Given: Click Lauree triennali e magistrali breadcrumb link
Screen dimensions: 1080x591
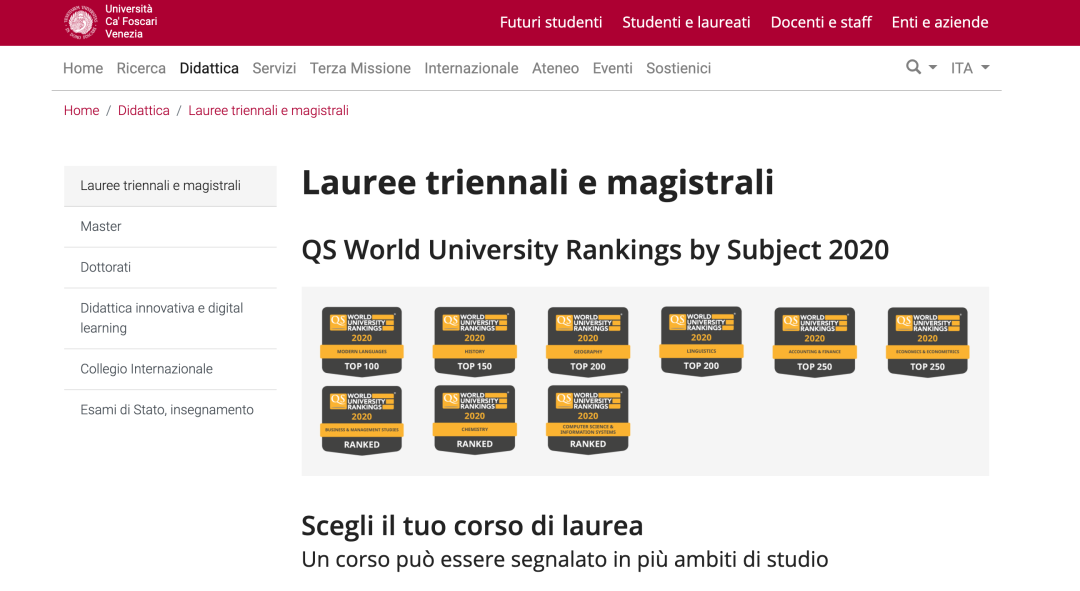Looking at the screenshot, I should coord(269,110).
